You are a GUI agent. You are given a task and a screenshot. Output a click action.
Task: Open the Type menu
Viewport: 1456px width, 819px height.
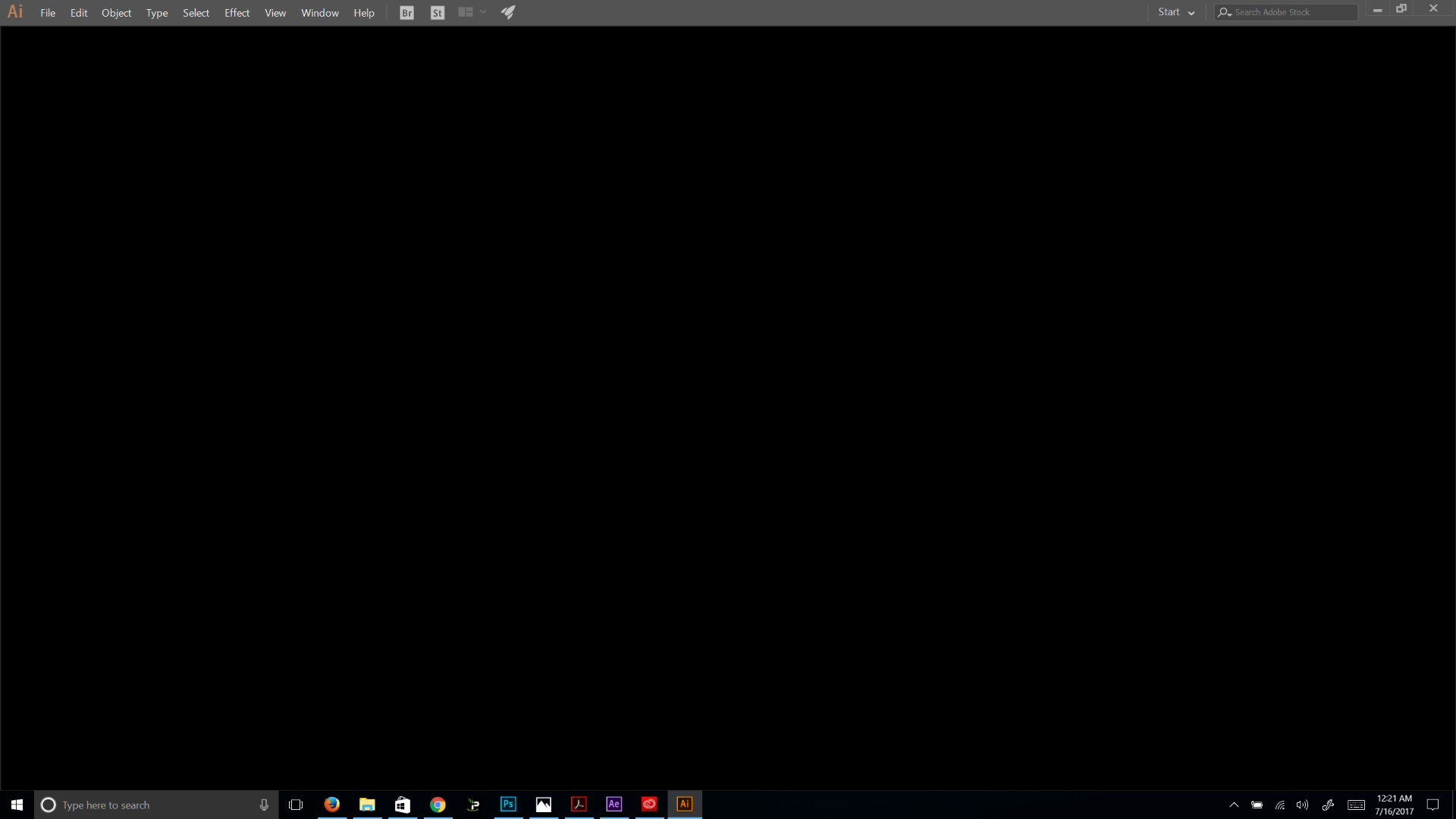point(157,13)
